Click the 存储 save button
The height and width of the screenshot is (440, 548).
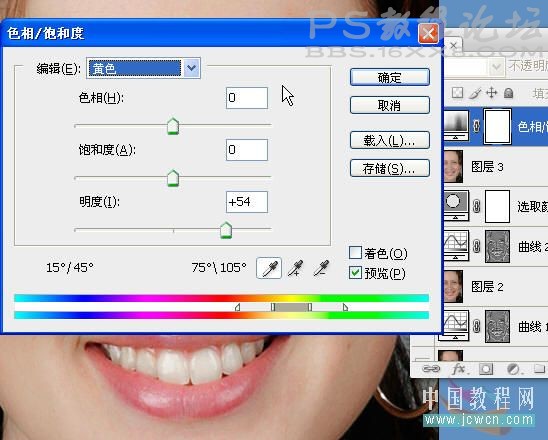coord(390,168)
